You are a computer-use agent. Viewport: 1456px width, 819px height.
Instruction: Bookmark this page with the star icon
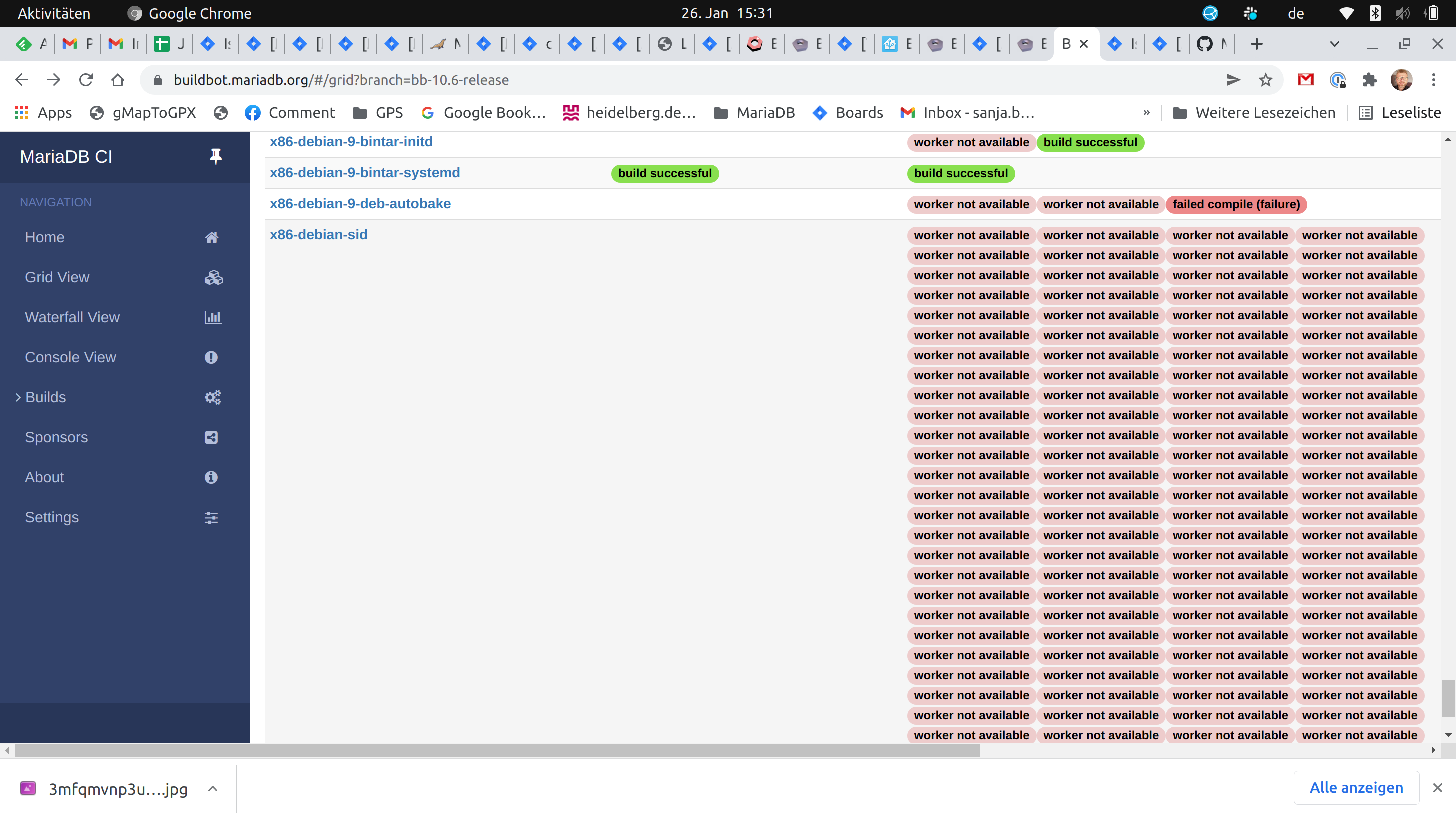(x=1265, y=80)
